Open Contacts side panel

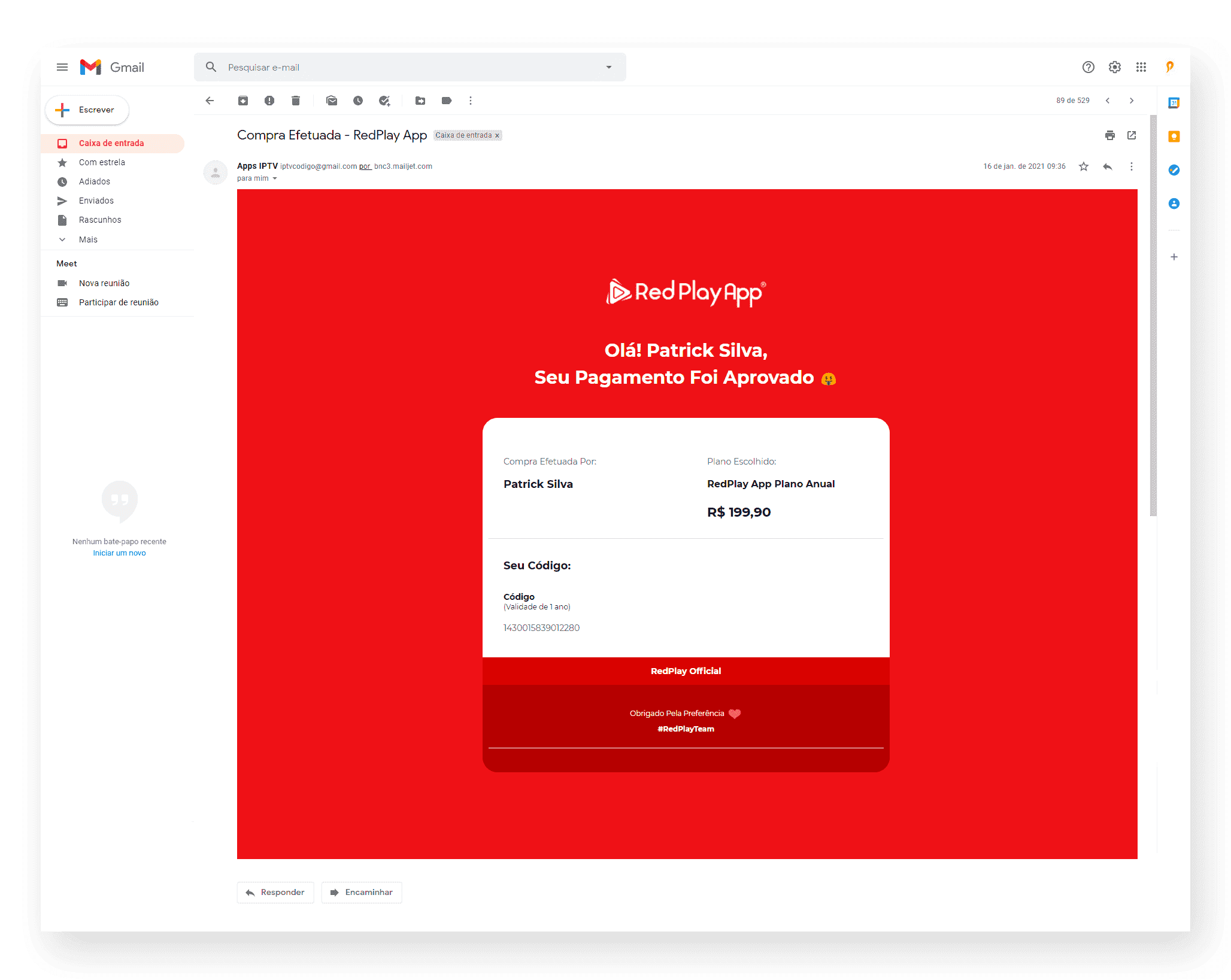click(x=1174, y=204)
